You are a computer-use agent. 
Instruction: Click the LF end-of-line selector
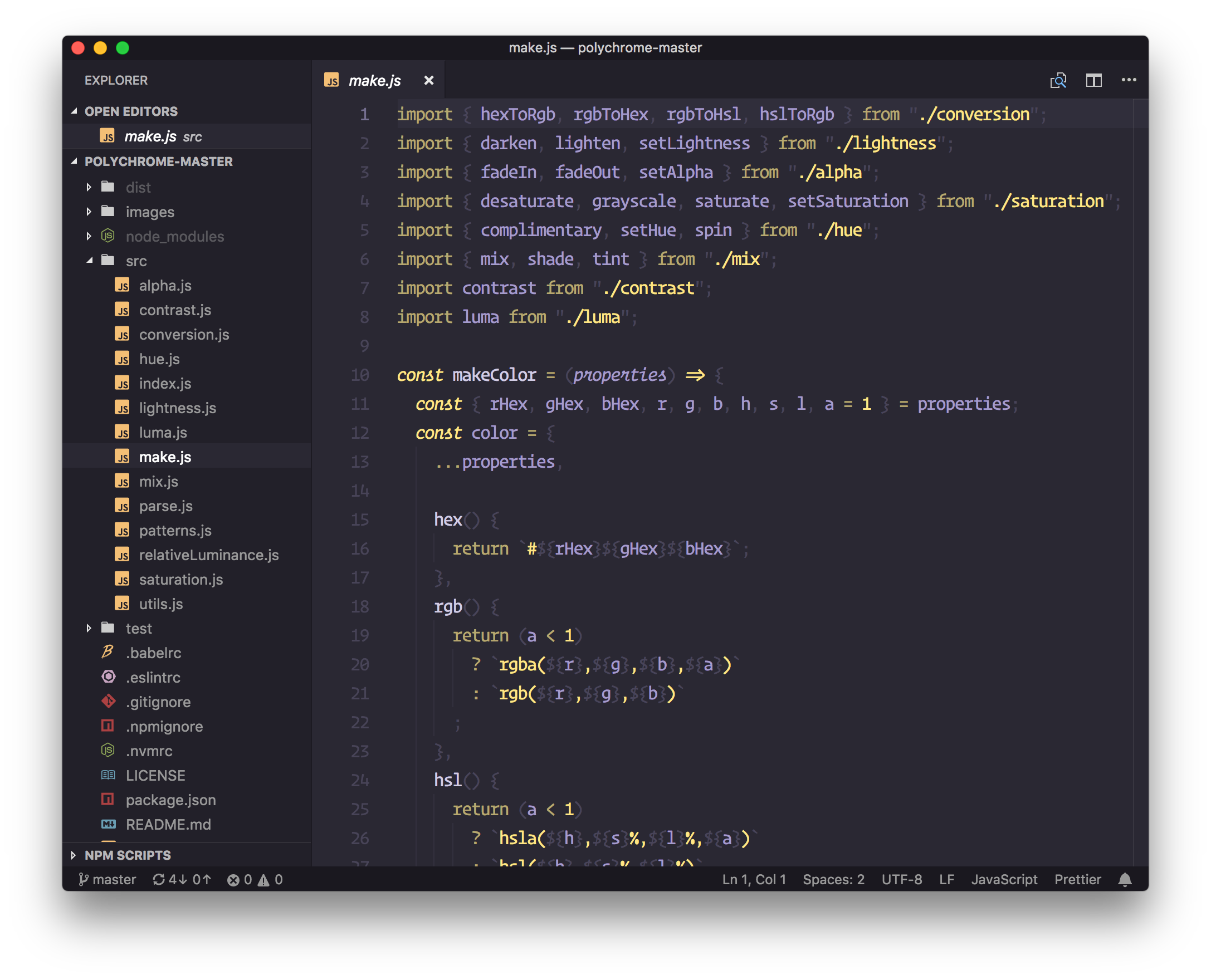point(946,880)
